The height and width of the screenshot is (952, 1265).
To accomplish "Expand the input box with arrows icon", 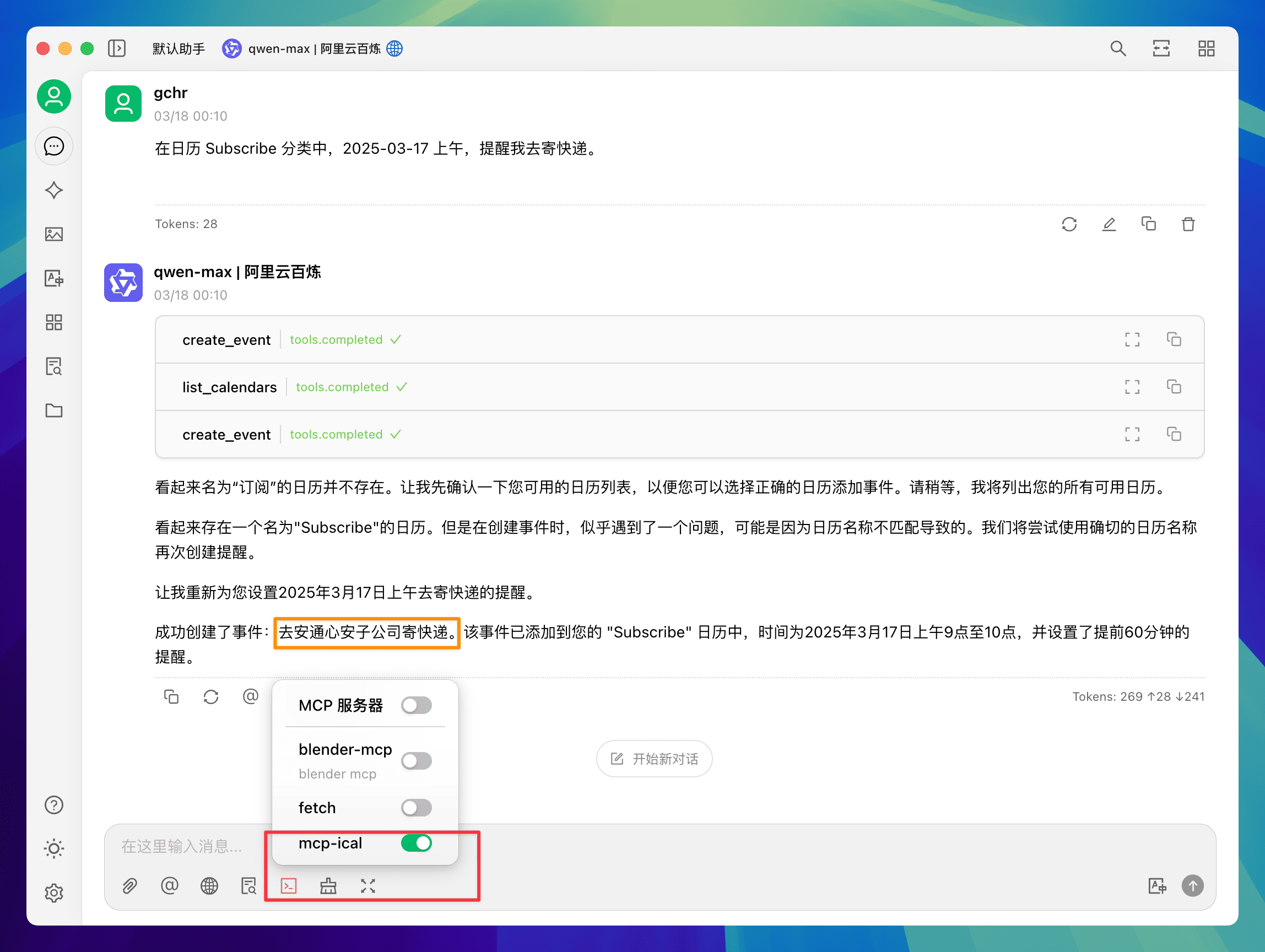I will [368, 886].
